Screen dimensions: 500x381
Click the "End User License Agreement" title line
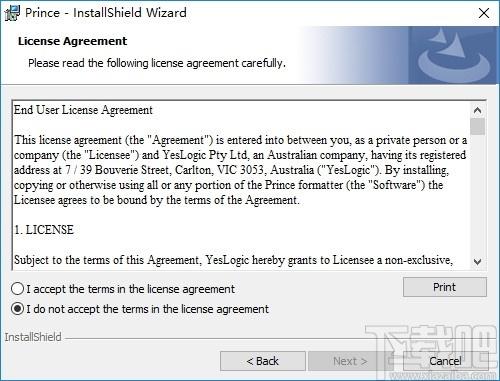coord(83,110)
